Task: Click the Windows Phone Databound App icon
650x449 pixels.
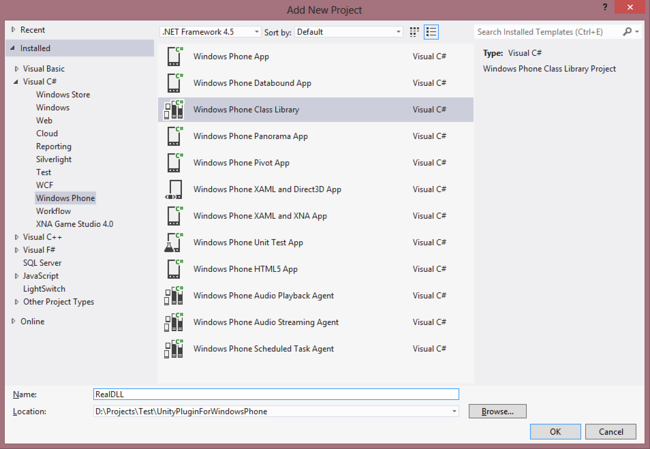Action: click(174, 83)
